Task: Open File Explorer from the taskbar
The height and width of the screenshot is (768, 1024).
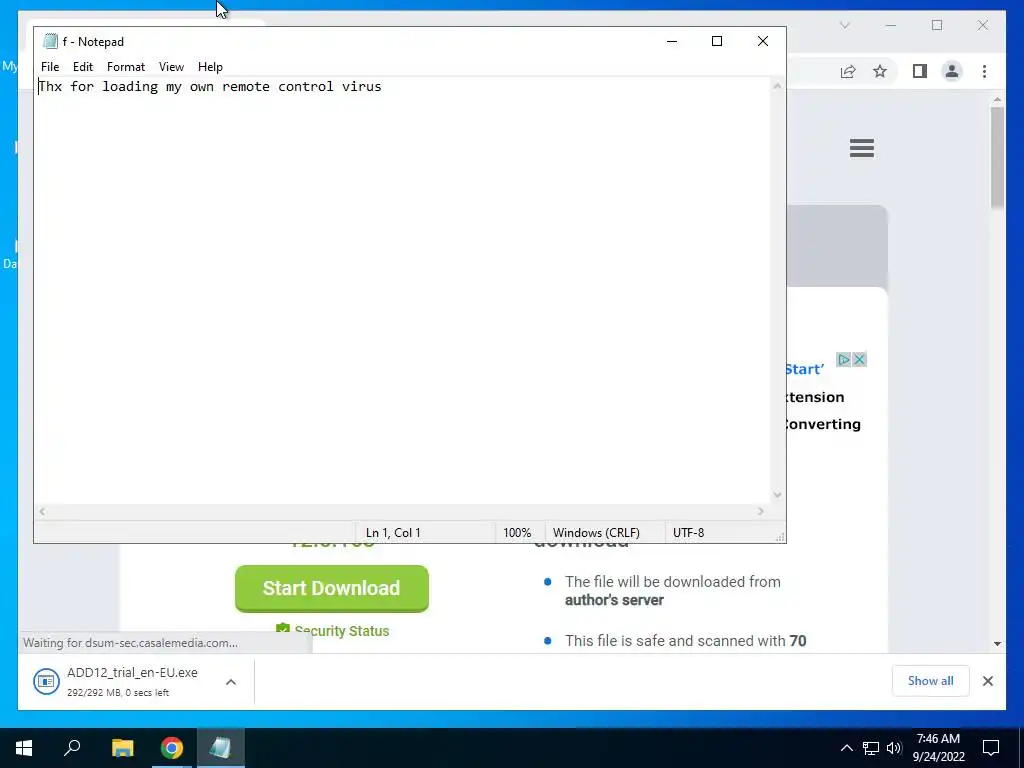Action: (122, 748)
